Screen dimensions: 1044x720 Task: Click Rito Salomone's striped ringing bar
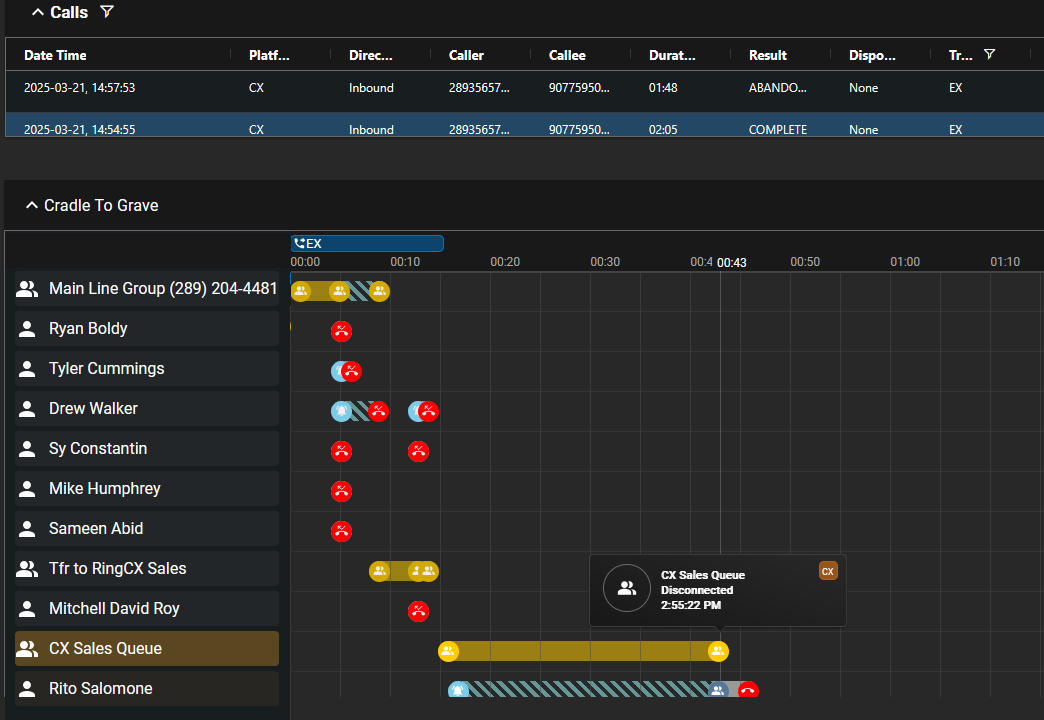[x=587, y=689]
